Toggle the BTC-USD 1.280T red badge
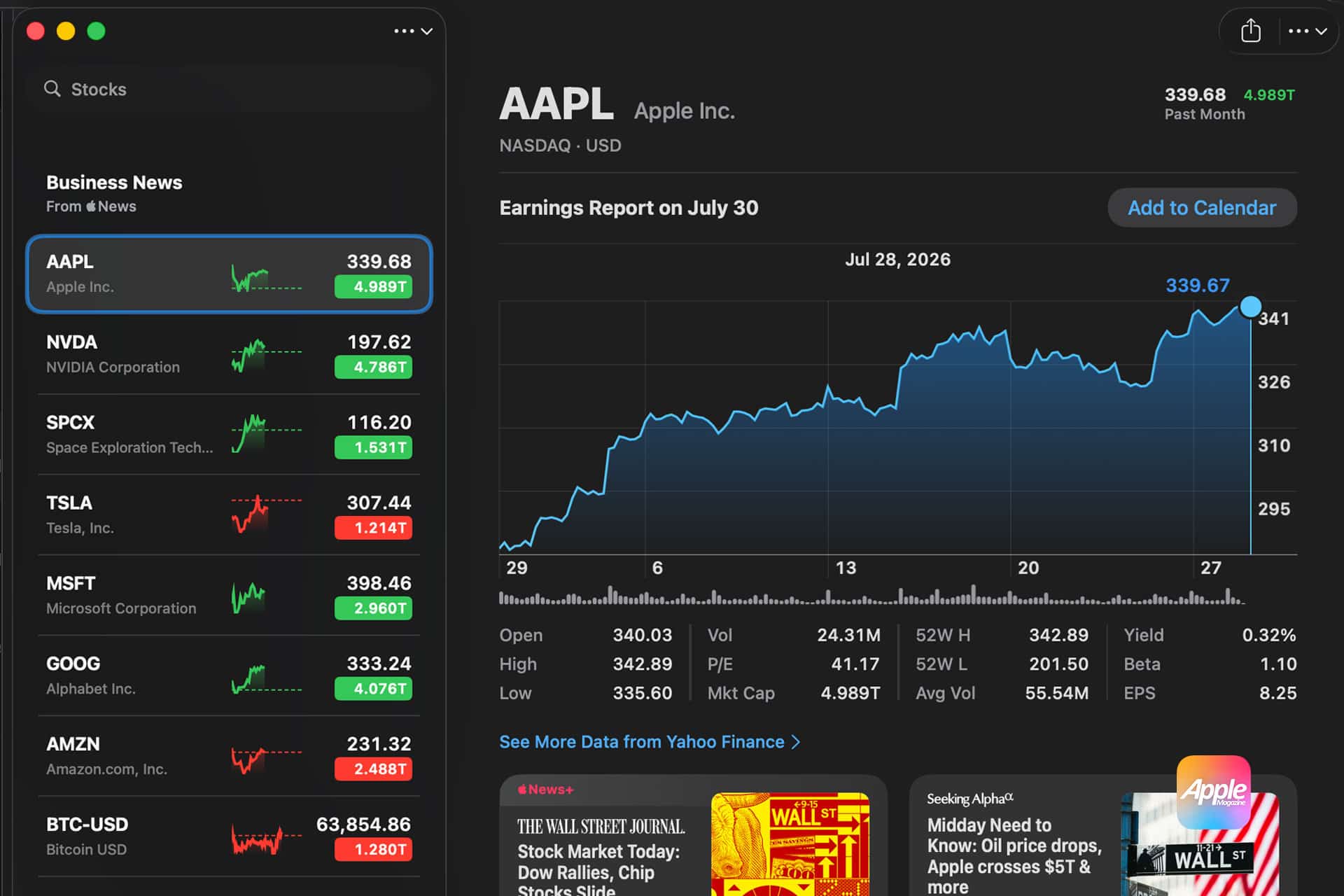 tap(373, 849)
